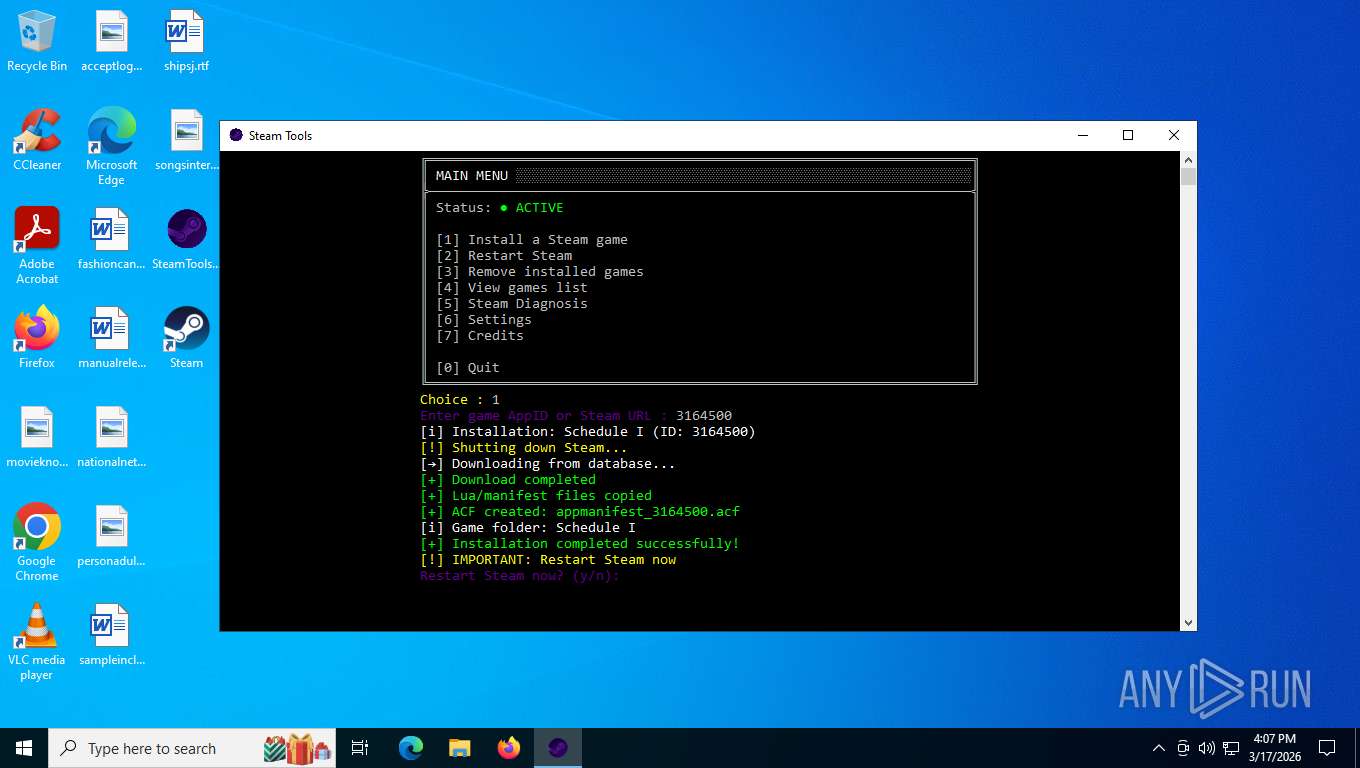This screenshot has height=768, width=1360.
Task: Click 'Downloading from database...' line
Action: point(548,463)
